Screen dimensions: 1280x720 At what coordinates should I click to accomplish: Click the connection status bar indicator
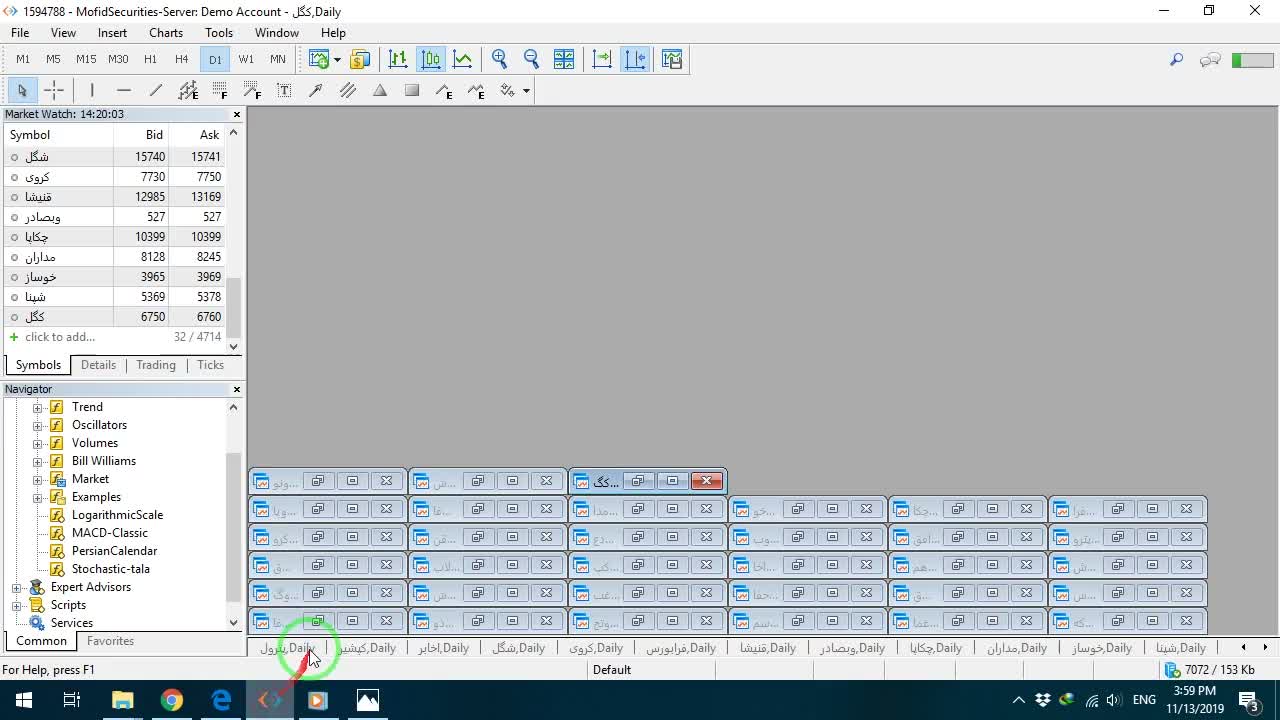coord(1209,670)
